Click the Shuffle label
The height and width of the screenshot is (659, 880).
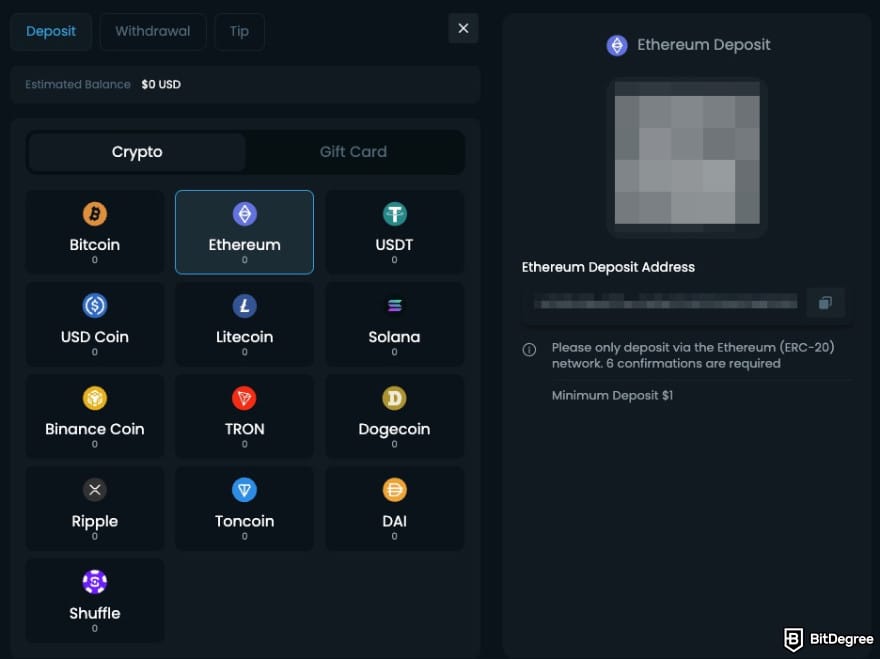coord(95,613)
